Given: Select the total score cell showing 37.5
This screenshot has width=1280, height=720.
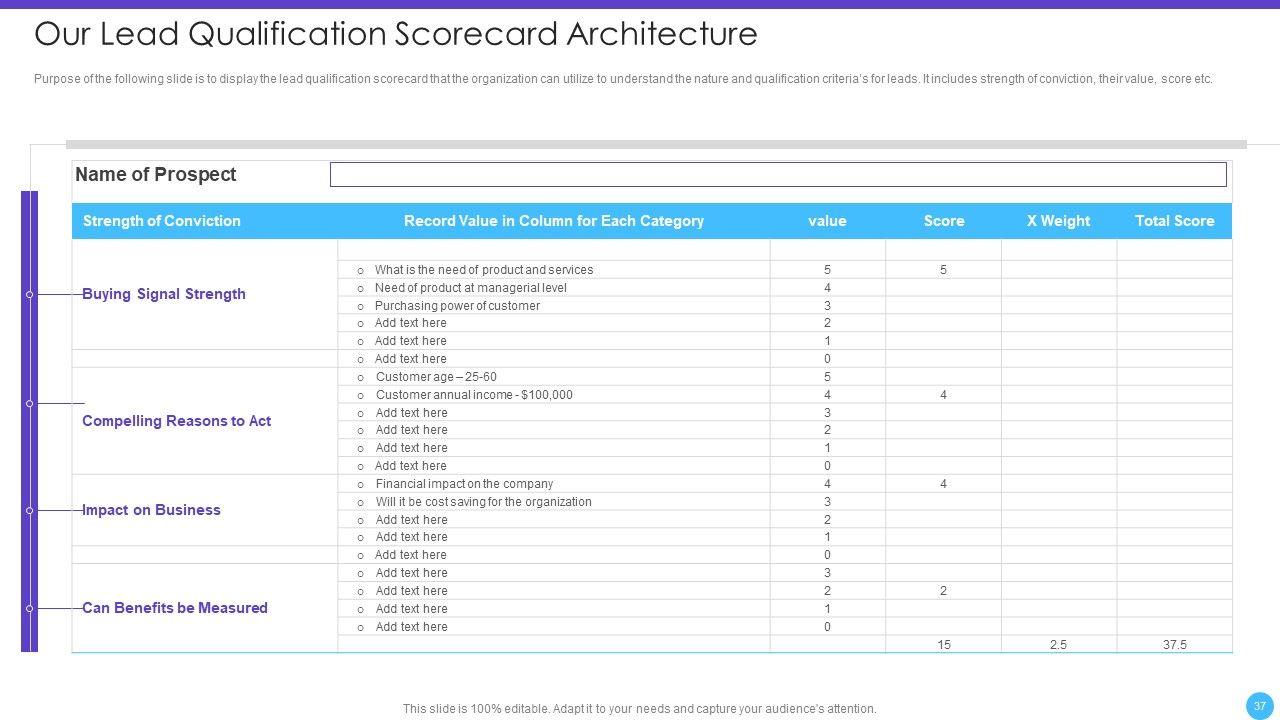Looking at the screenshot, I should tap(1174, 645).
